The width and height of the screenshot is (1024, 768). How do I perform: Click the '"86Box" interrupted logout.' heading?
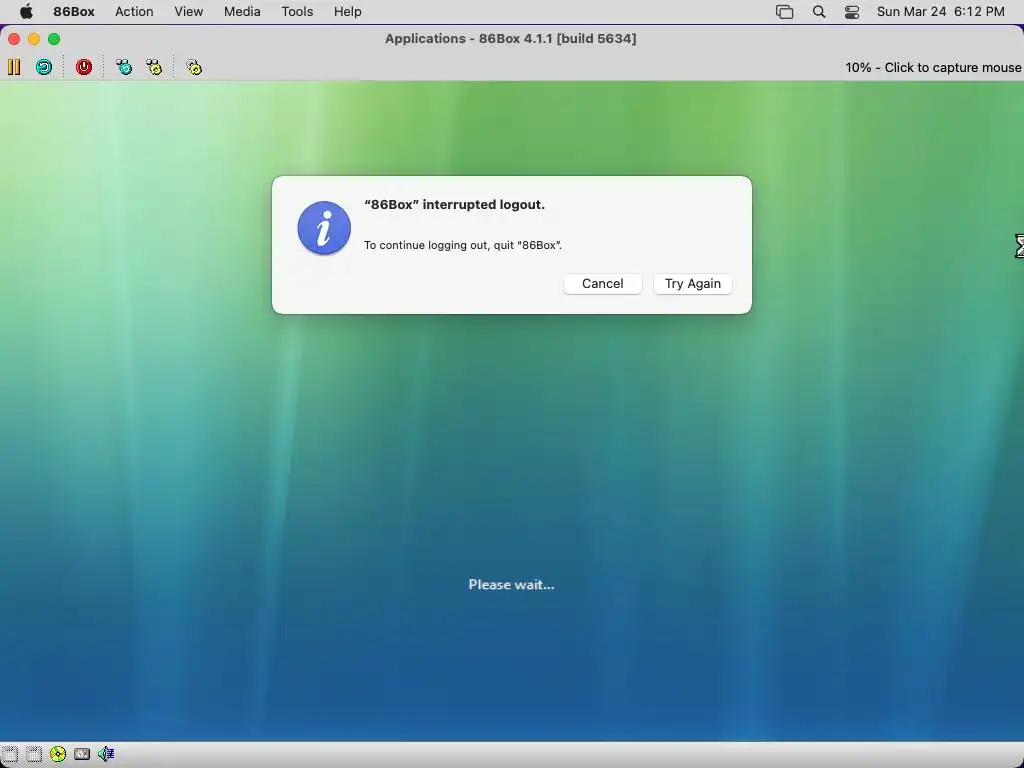[455, 204]
